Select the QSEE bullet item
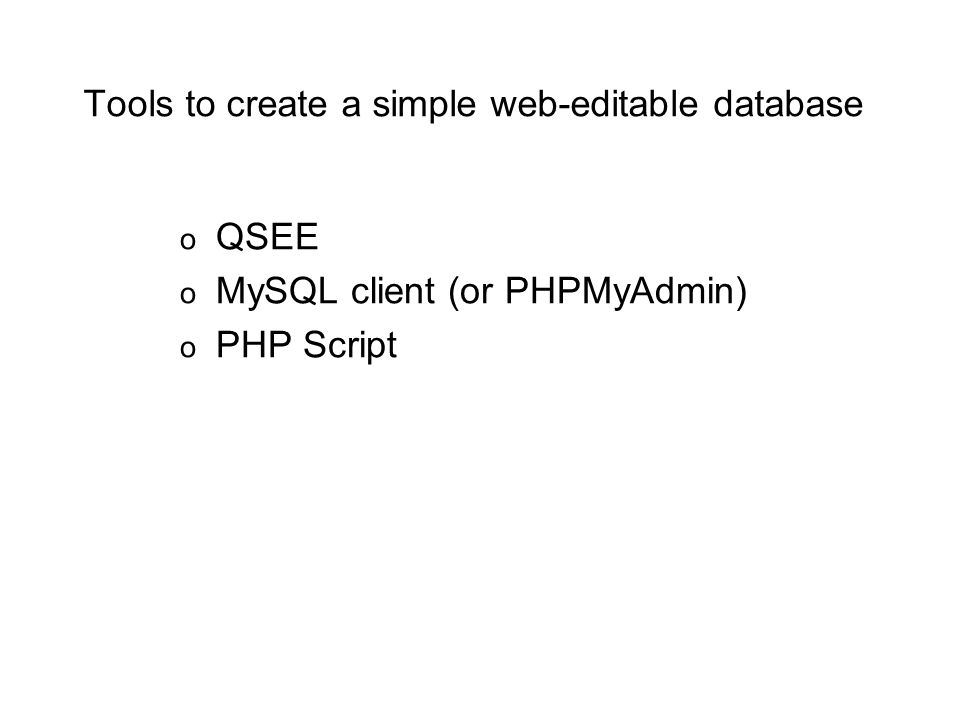960x720 pixels. point(267,236)
